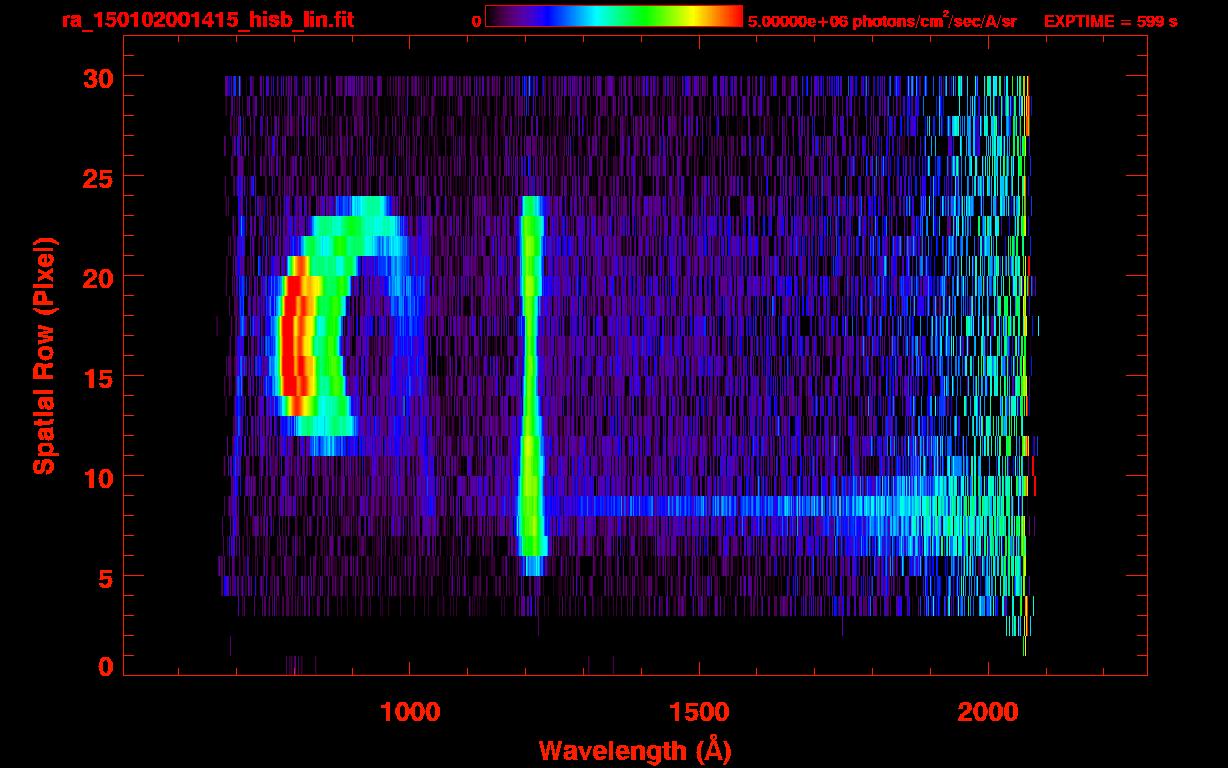
Task: Click the Spatial Row (Pixel) axis label
Action: 44,355
